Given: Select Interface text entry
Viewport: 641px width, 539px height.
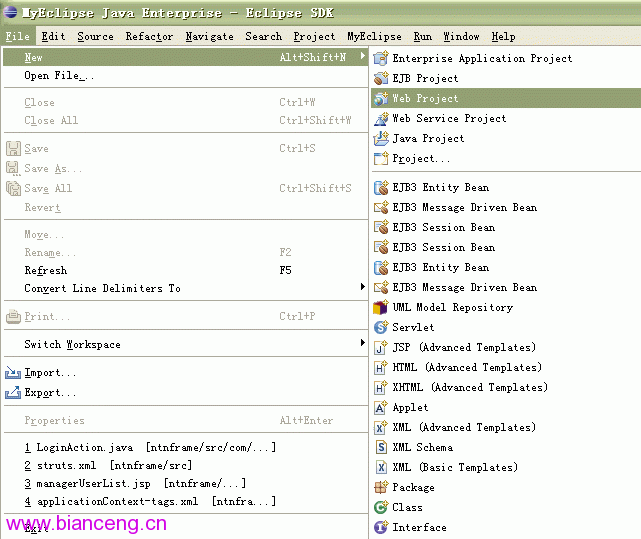Looking at the screenshot, I should pyautogui.click(x=419, y=528).
